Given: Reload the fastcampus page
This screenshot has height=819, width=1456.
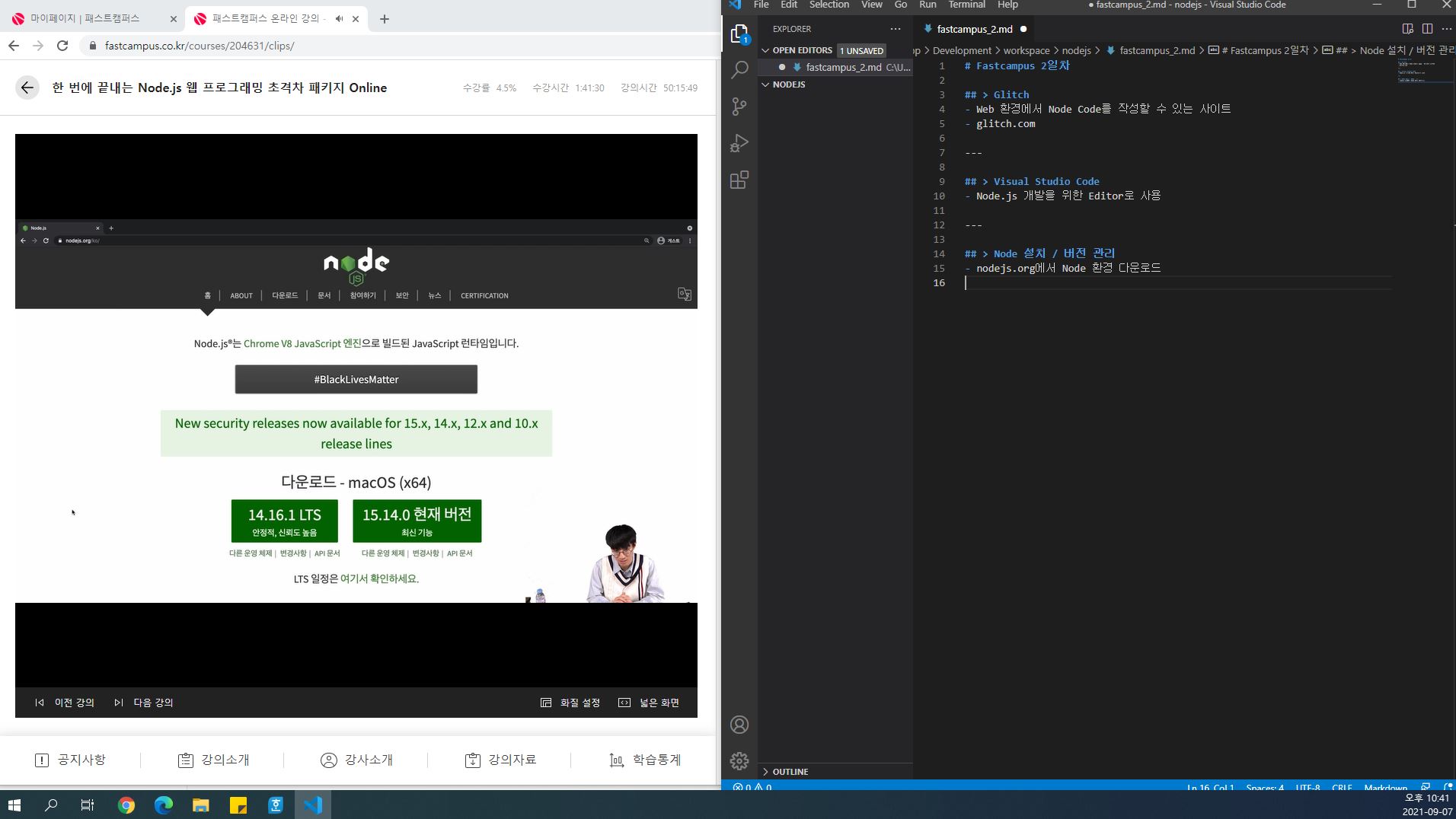Looking at the screenshot, I should point(62,46).
